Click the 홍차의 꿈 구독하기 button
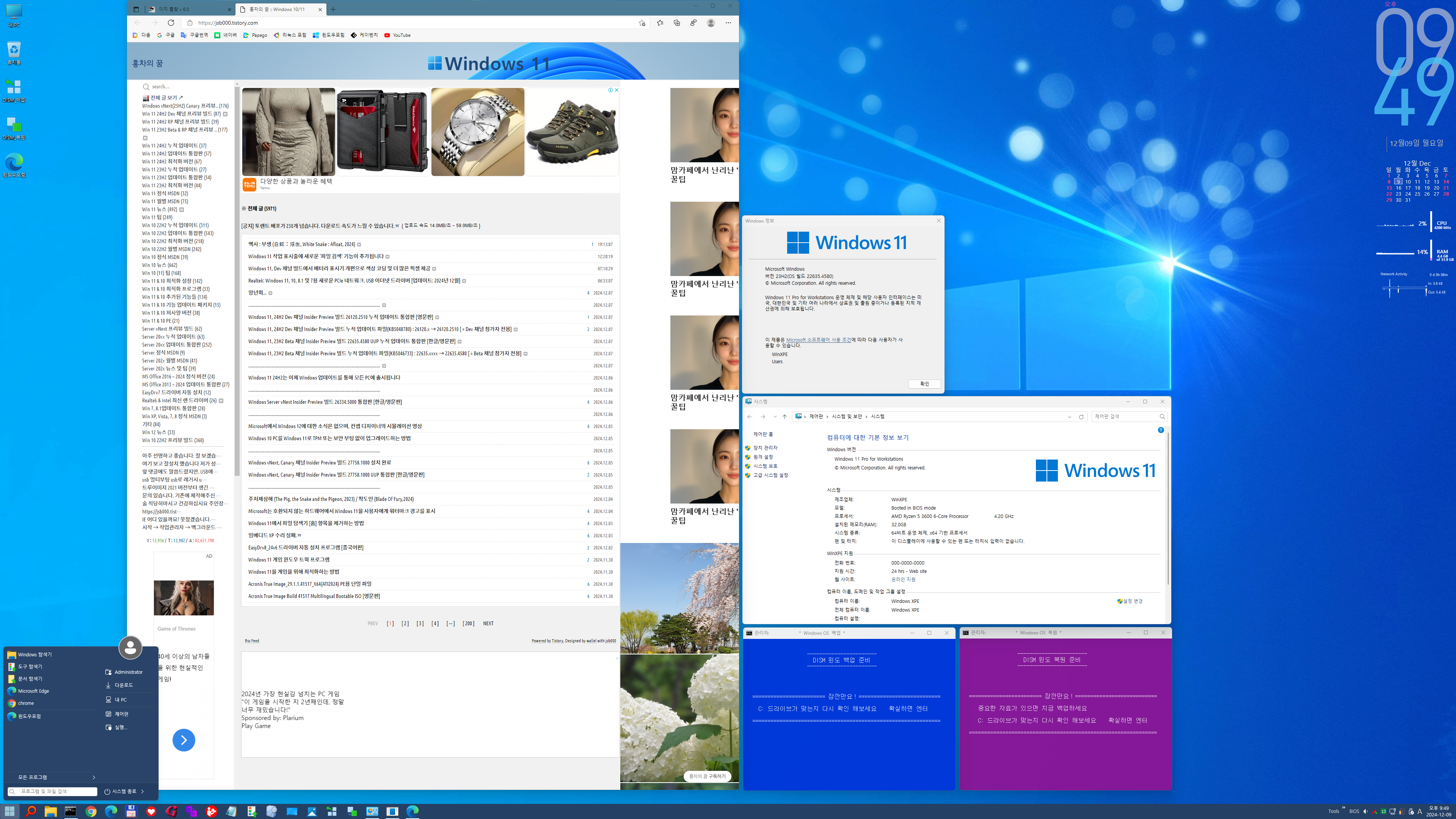The height and width of the screenshot is (819, 1456). point(707,776)
